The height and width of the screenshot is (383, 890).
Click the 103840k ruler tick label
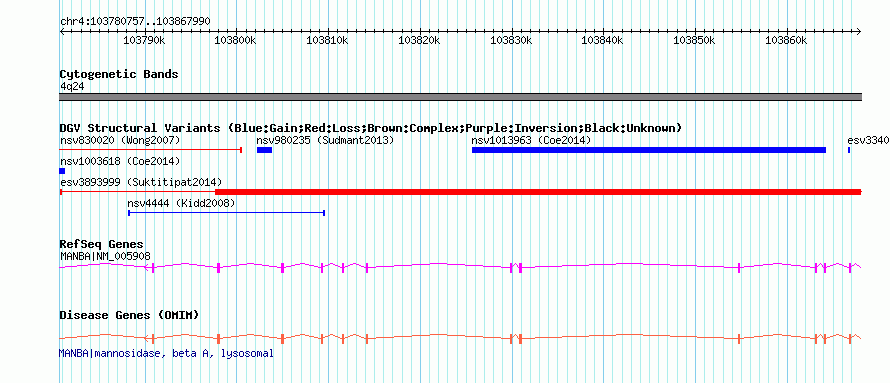[603, 40]
